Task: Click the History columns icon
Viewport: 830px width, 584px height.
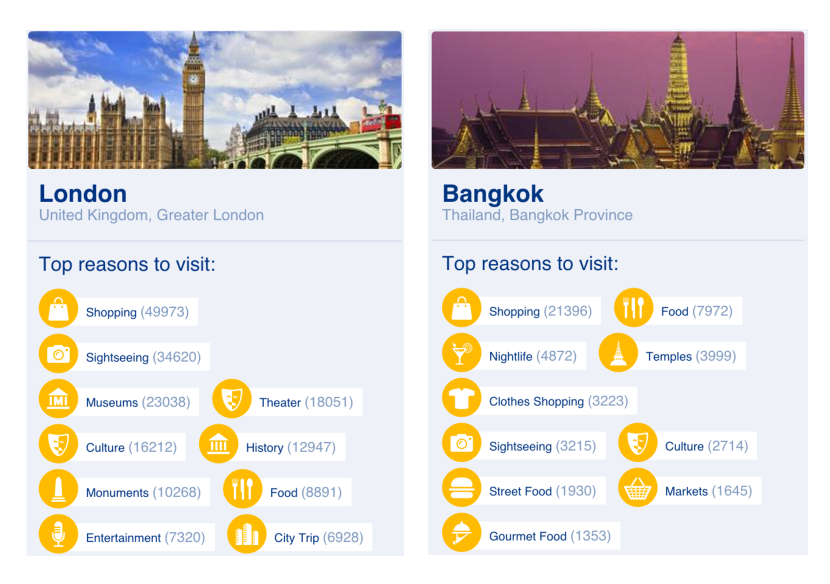Action: pos(218,444)
